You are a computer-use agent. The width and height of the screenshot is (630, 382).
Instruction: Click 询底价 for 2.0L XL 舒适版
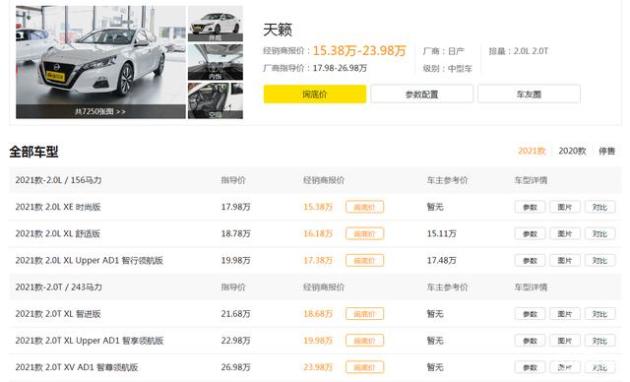tap(364, 233)
